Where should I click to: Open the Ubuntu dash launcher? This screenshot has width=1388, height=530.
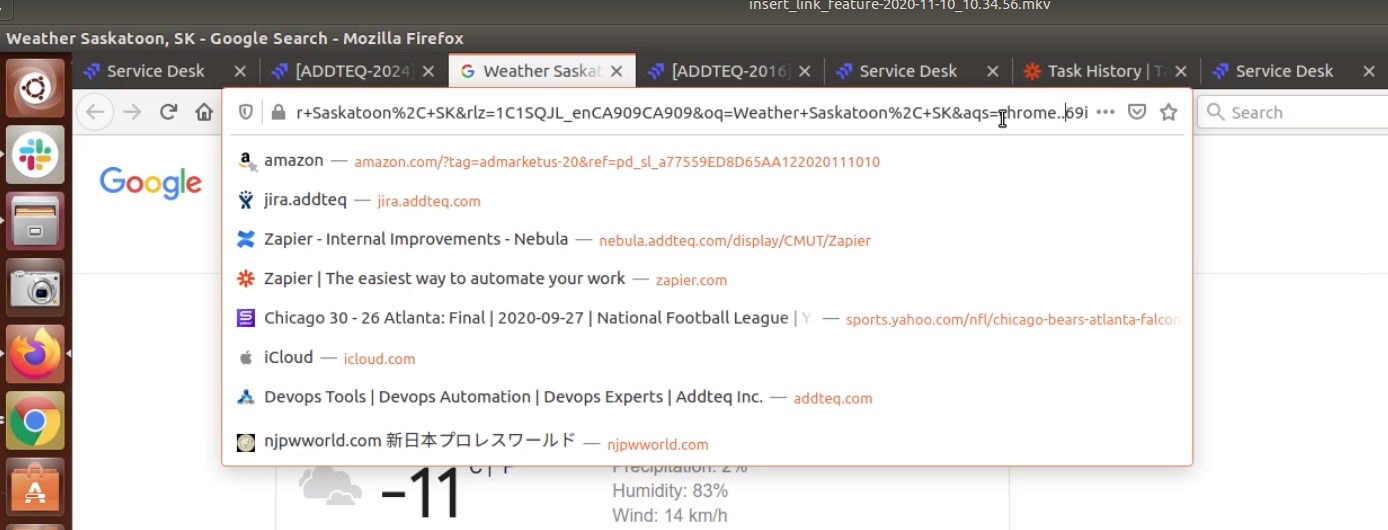coord(35,90)
